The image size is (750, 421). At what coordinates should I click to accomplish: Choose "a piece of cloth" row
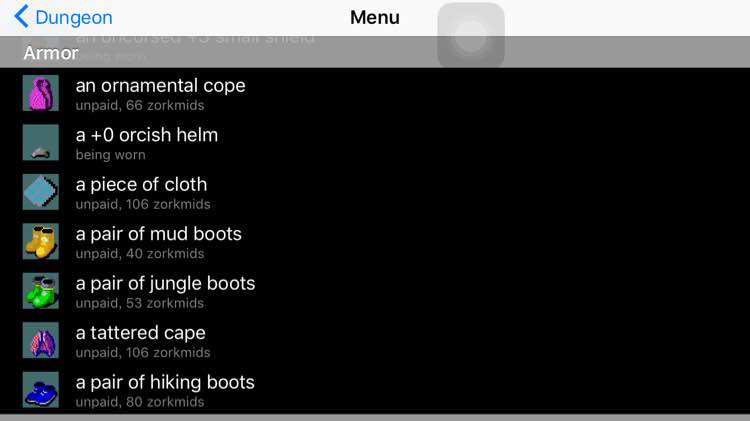[x=141, y=185]
